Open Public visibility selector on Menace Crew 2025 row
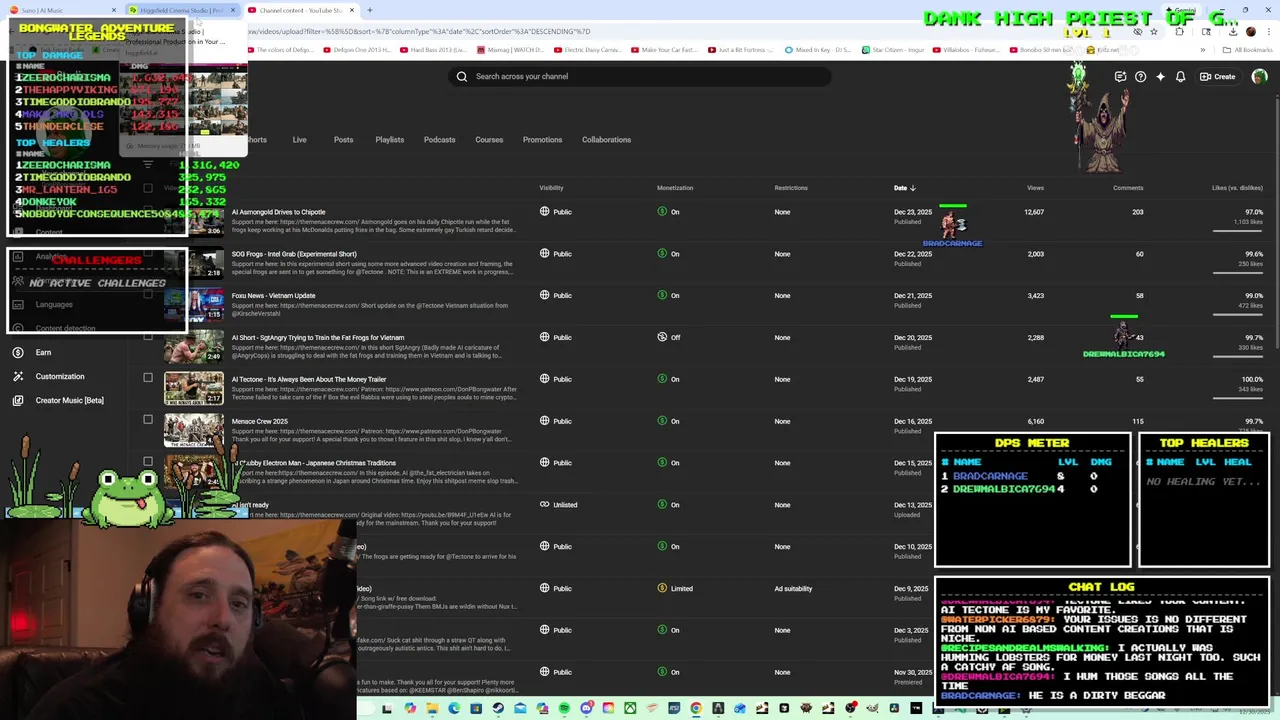Screen dimensions: 1280x720 click(556, 421)
